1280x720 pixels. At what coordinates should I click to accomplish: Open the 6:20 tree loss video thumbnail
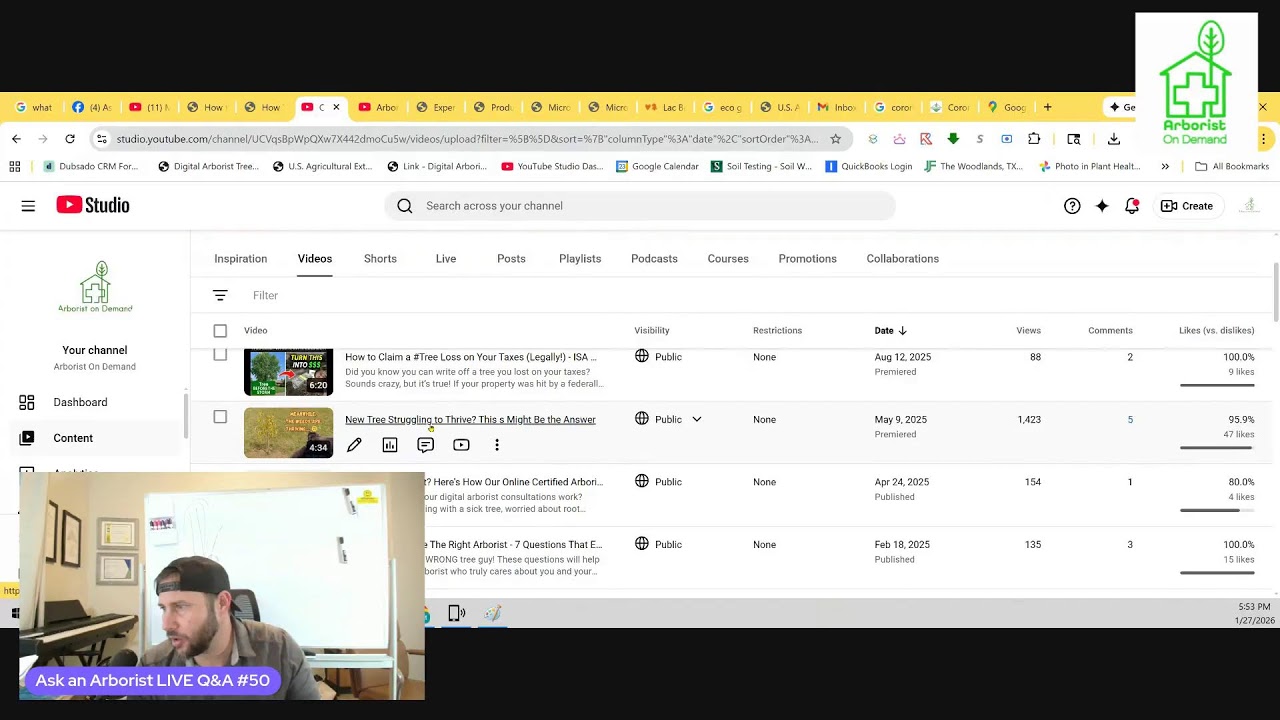288,371
